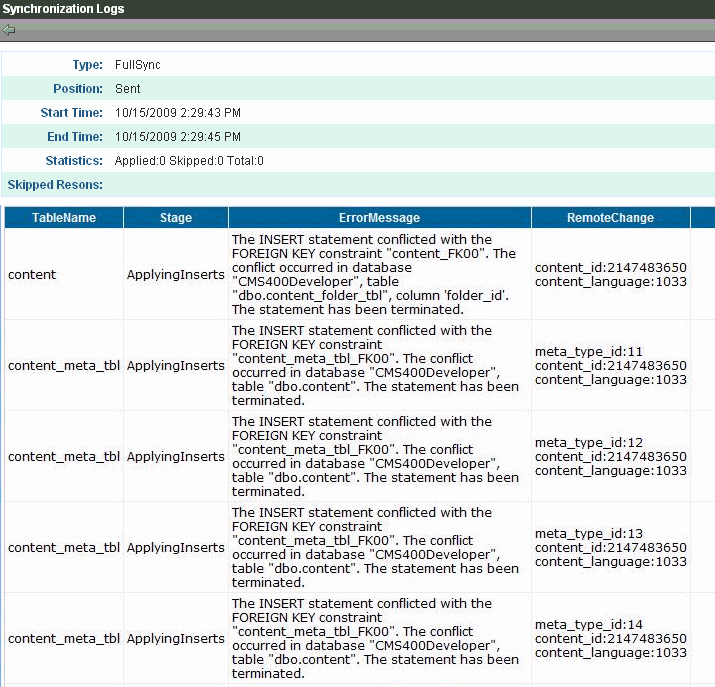The height and width of the screenshot is (687, 715).
Task: Select the RemoteChange cell with meta_type_id:12
Action: pyautogui.click(x=610, y=456)
